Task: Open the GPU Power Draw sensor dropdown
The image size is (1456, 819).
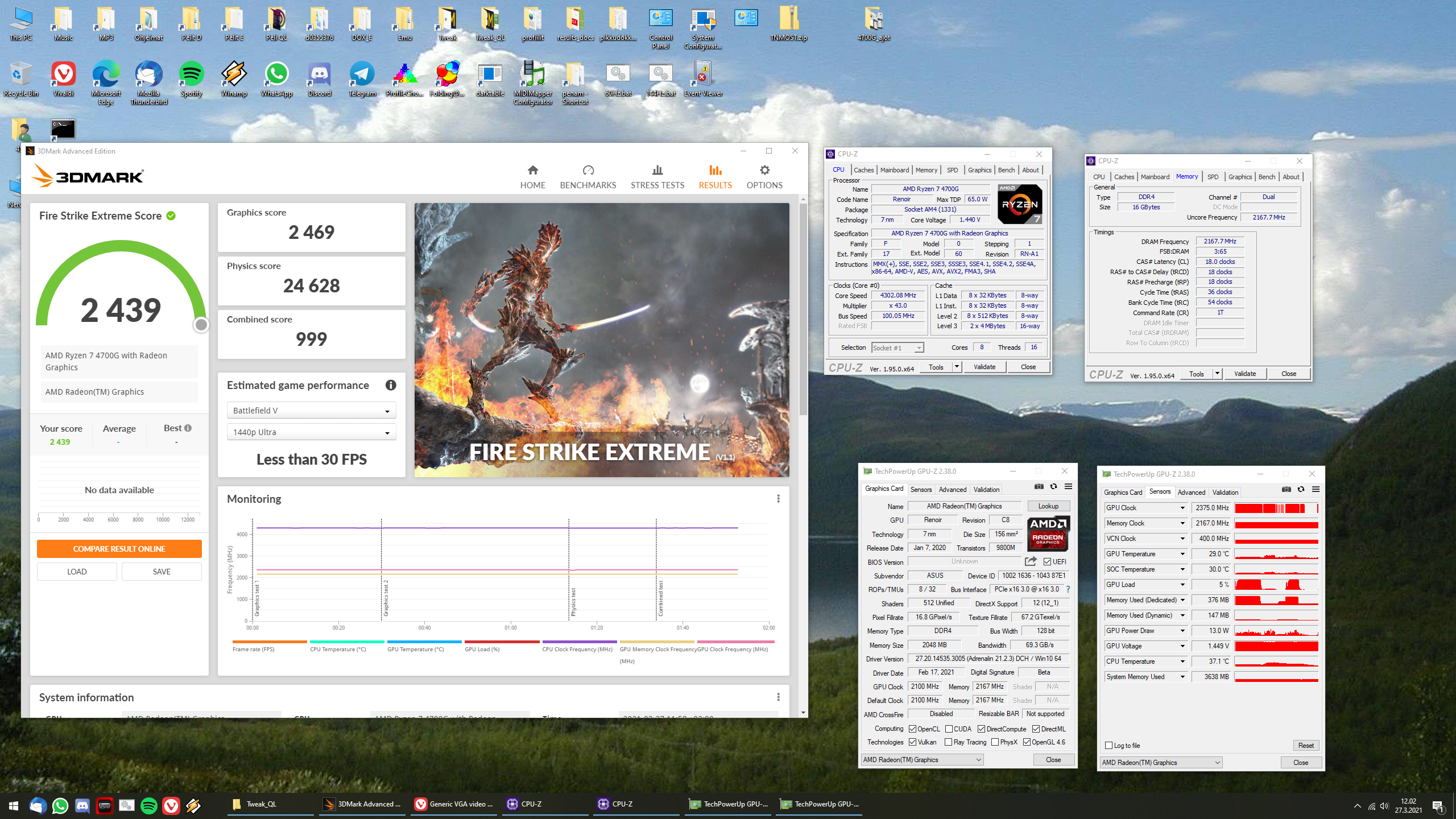Action: (1182, 631)
